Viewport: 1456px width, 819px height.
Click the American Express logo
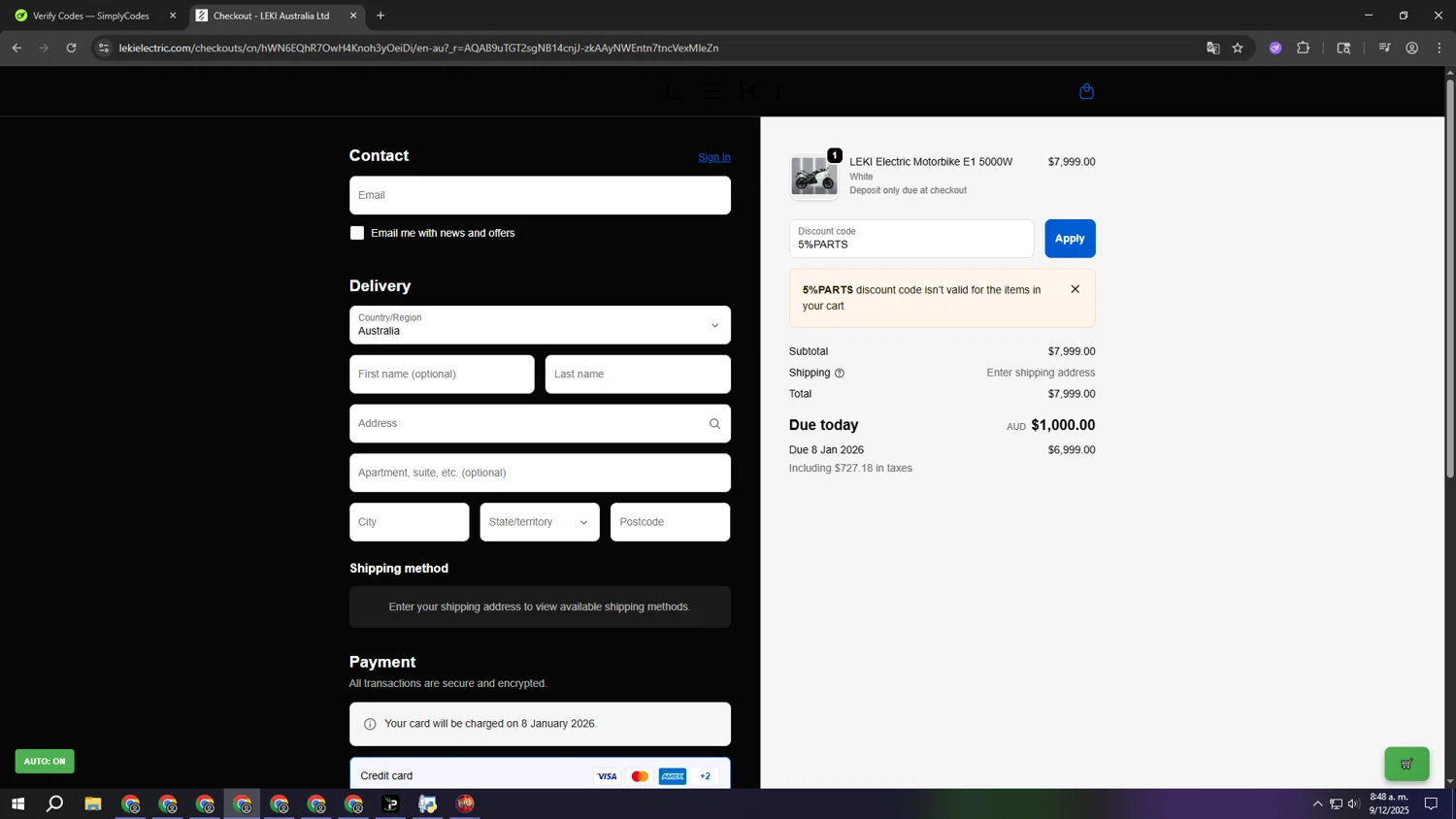coord(673,776)
